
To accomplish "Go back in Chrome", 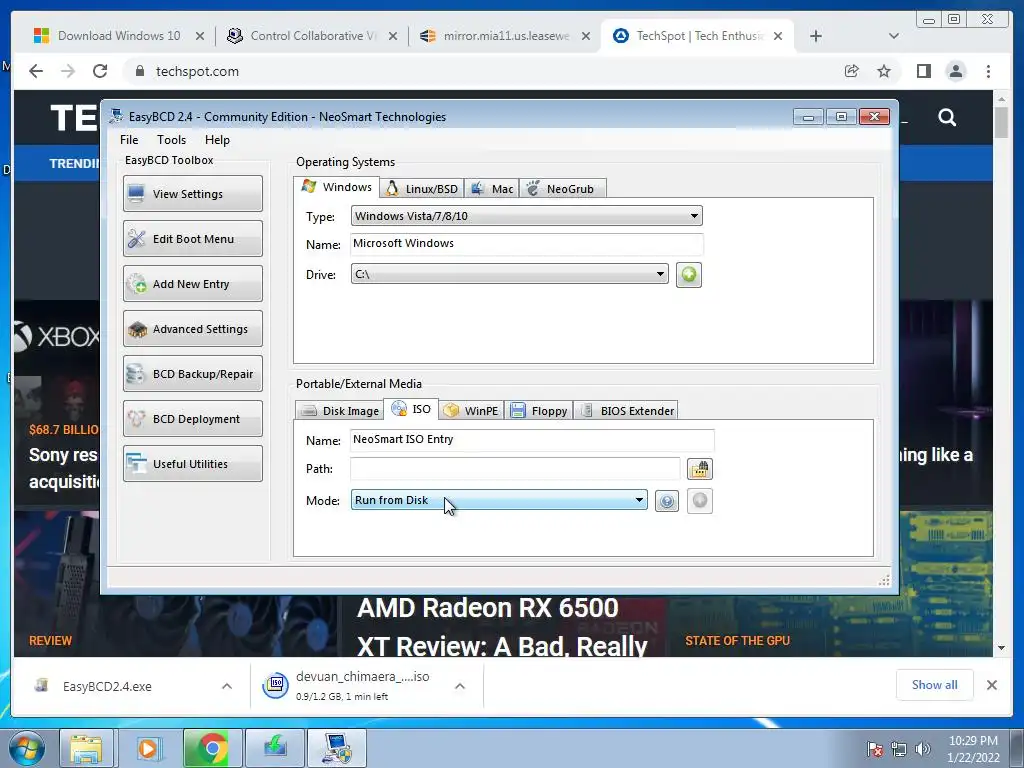I will click(x=36, y=71).
